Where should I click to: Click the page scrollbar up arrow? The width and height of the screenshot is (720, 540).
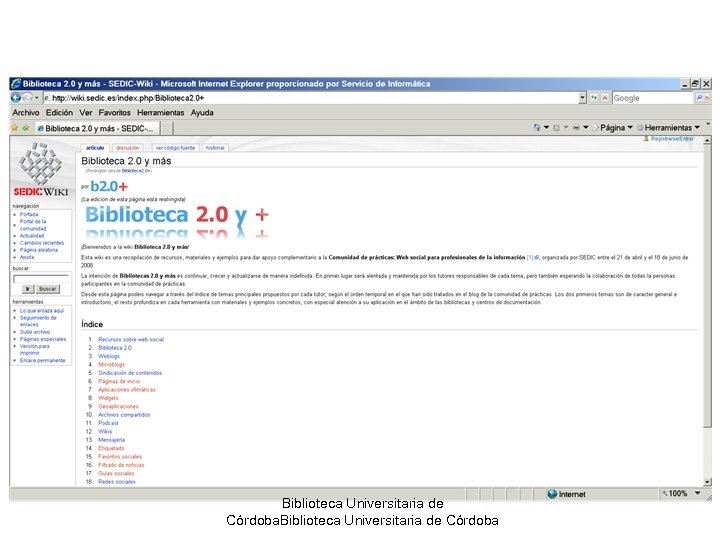pyautogui.click(x=707, y=140)
